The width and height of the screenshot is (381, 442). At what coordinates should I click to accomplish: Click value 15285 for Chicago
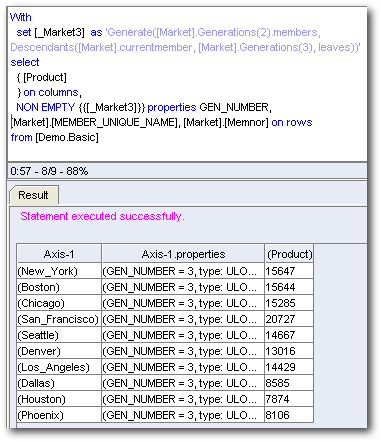tap(289, 303)
